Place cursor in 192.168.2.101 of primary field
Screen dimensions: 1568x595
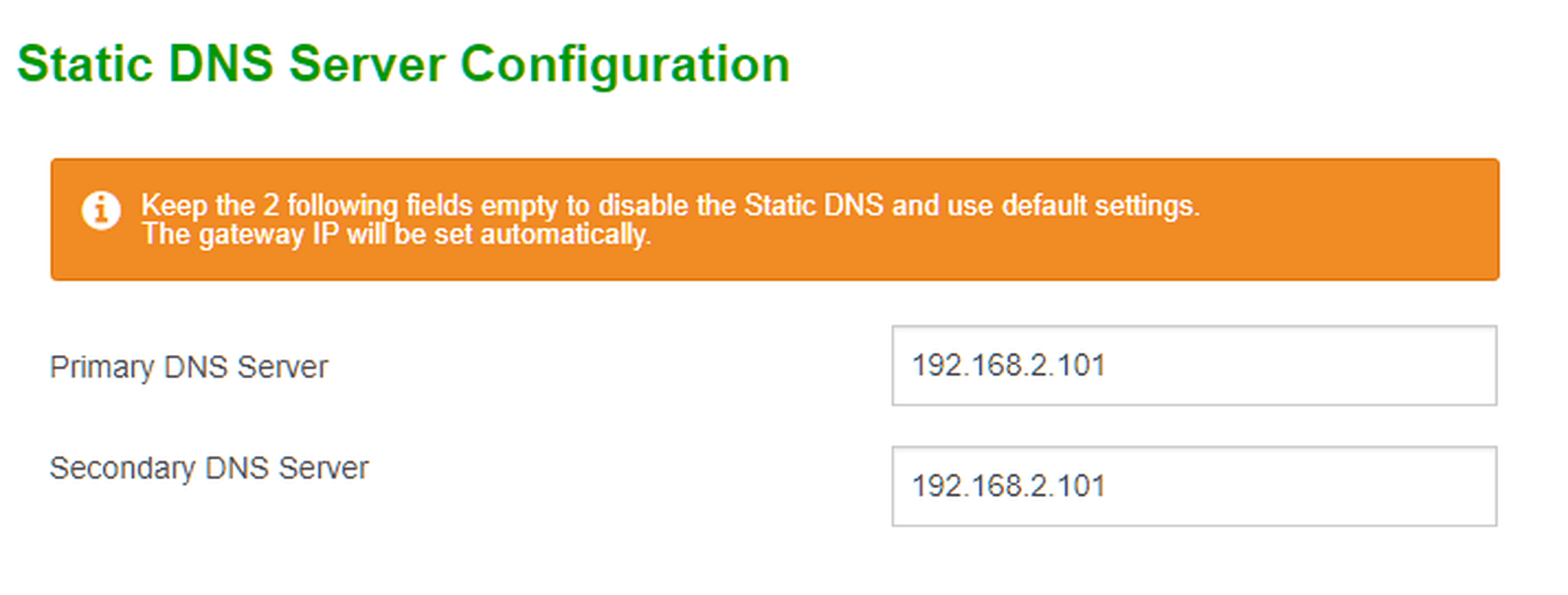click(1009, 365)
